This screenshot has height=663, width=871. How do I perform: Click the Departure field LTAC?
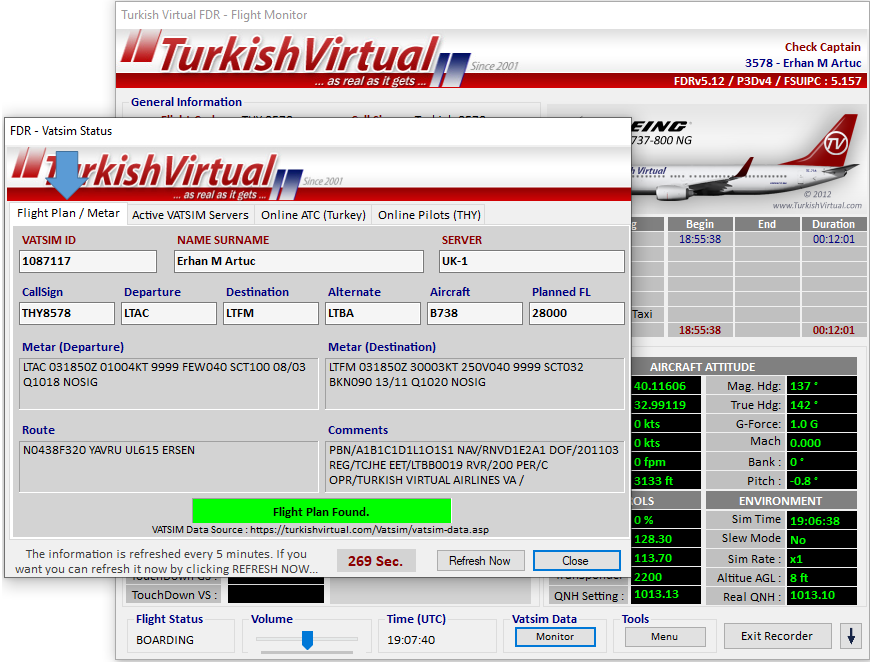[169, 313]
